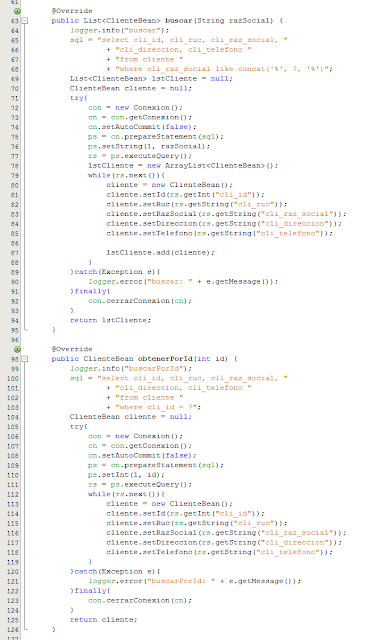The image size is (380, 640).
Task: Click the fold end marker at line 126
Action: pyautogui.click(x=25, y=629)
